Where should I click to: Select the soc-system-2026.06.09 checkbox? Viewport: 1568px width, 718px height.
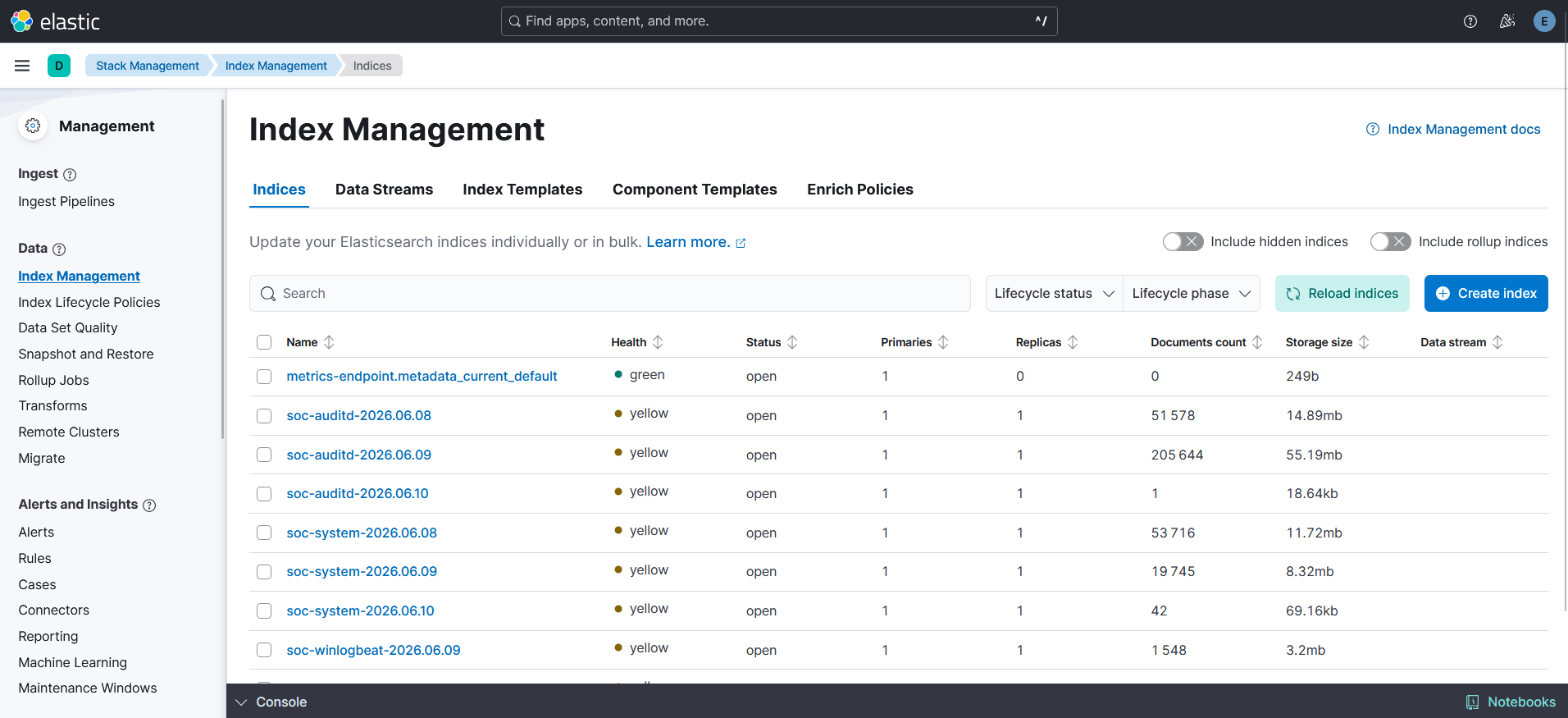click(x=264, y=572)
